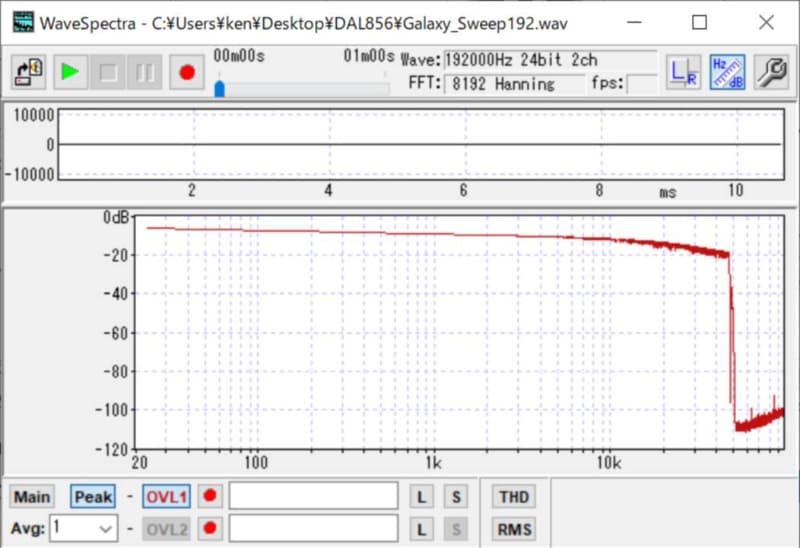This screenshot has height=548, width=800.
Task: Maximize the WaveSpectra window
Action: point(699,22)
